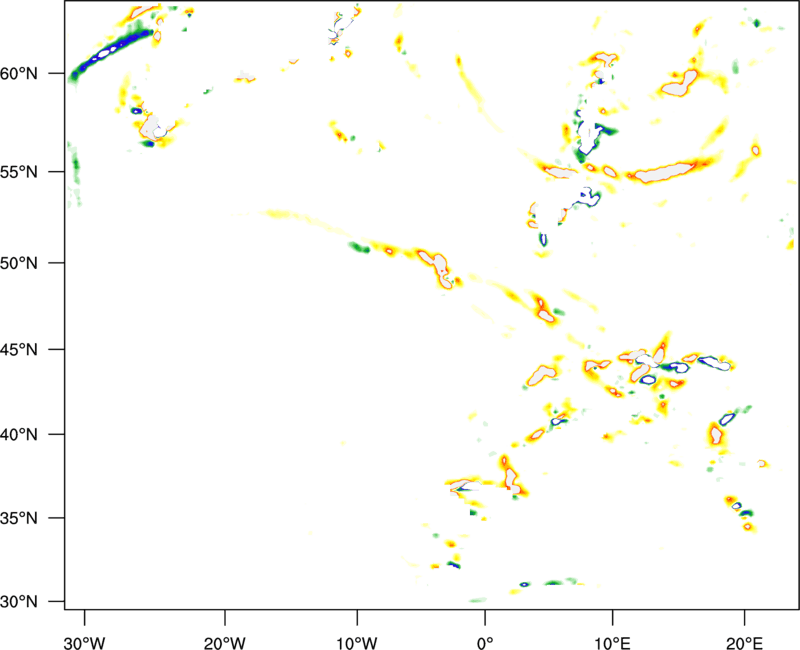Click the 60°N latitude label
The height and width of the screenshot is (650, 800).
[19, 74]
